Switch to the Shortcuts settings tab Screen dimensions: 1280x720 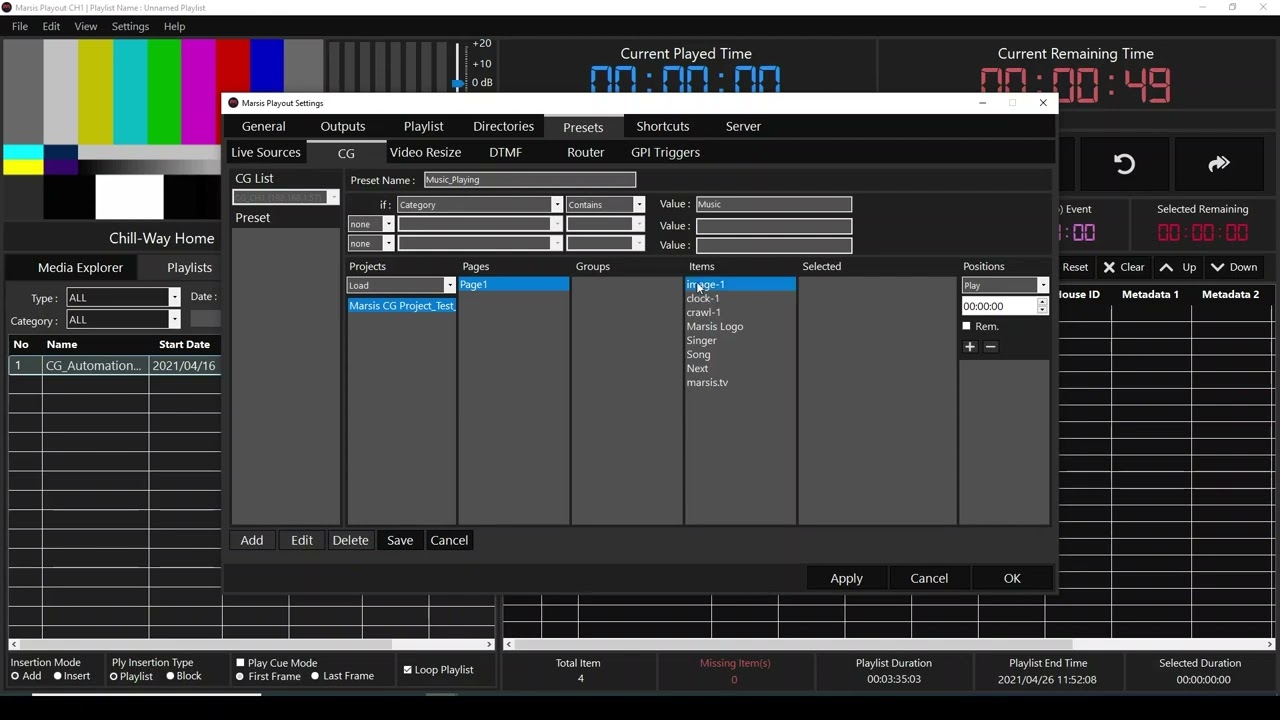click(663, 126)
